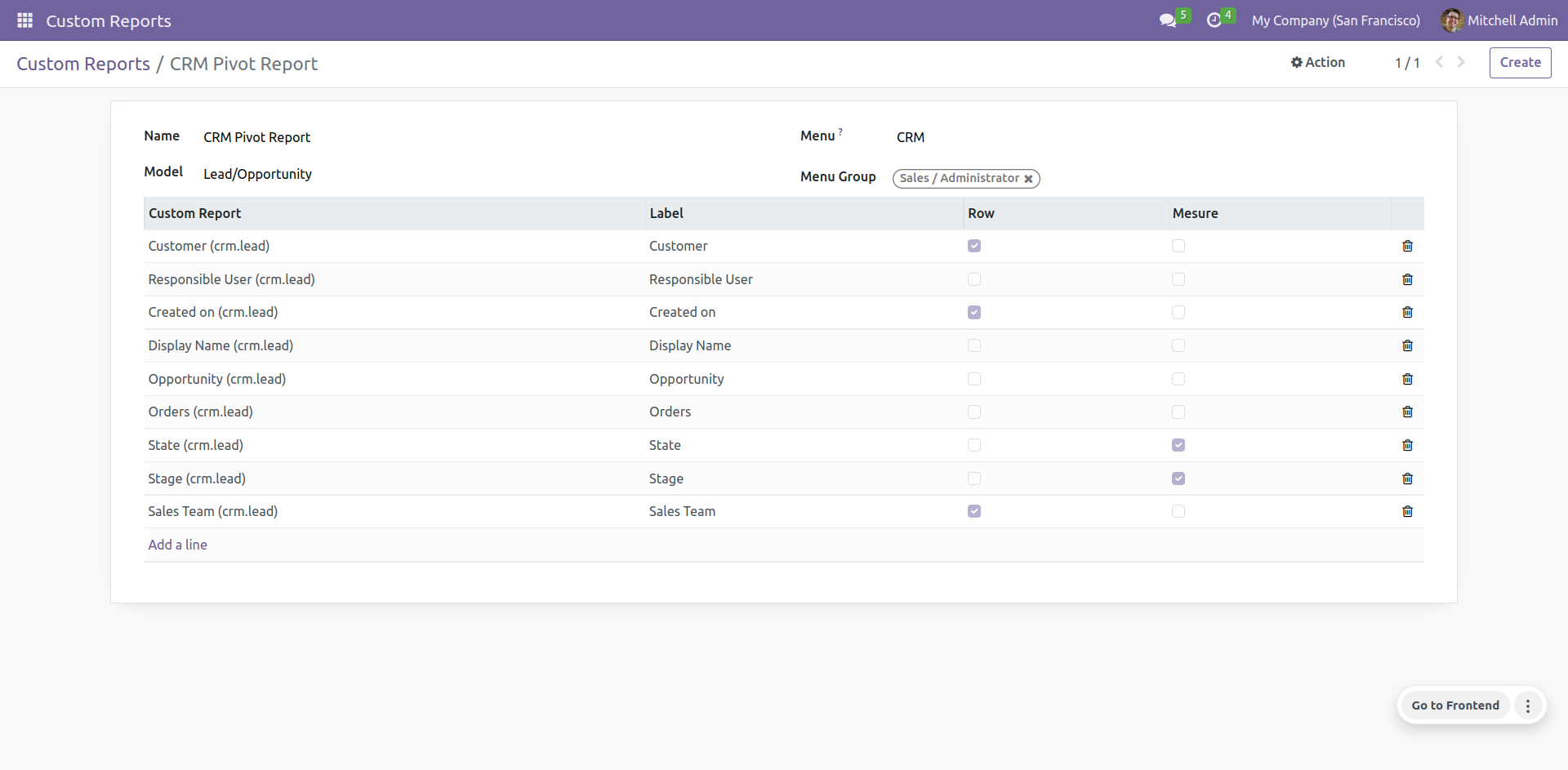The height and width of the screenshot is (770, 1568).
Task: Click the Go to Frontend button
Action: pyautogui.click(x=1455, y=705)
